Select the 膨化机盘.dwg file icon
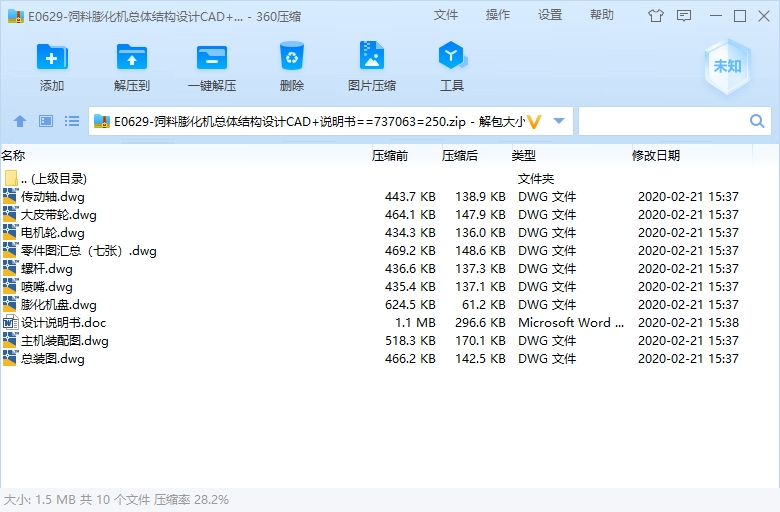Image resolution: width=780 pixels, height=512 pixels. (x=10, y=305)
